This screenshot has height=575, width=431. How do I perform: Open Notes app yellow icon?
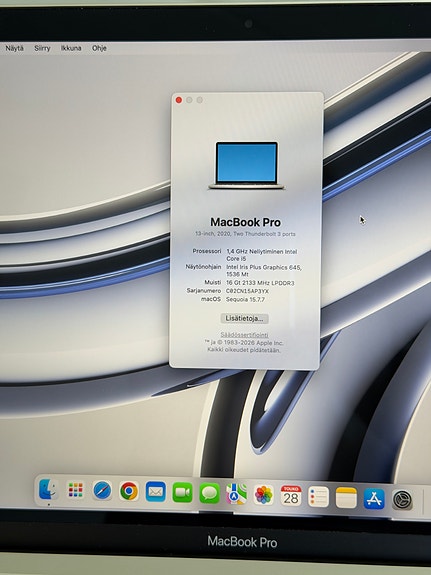(346, 498)
